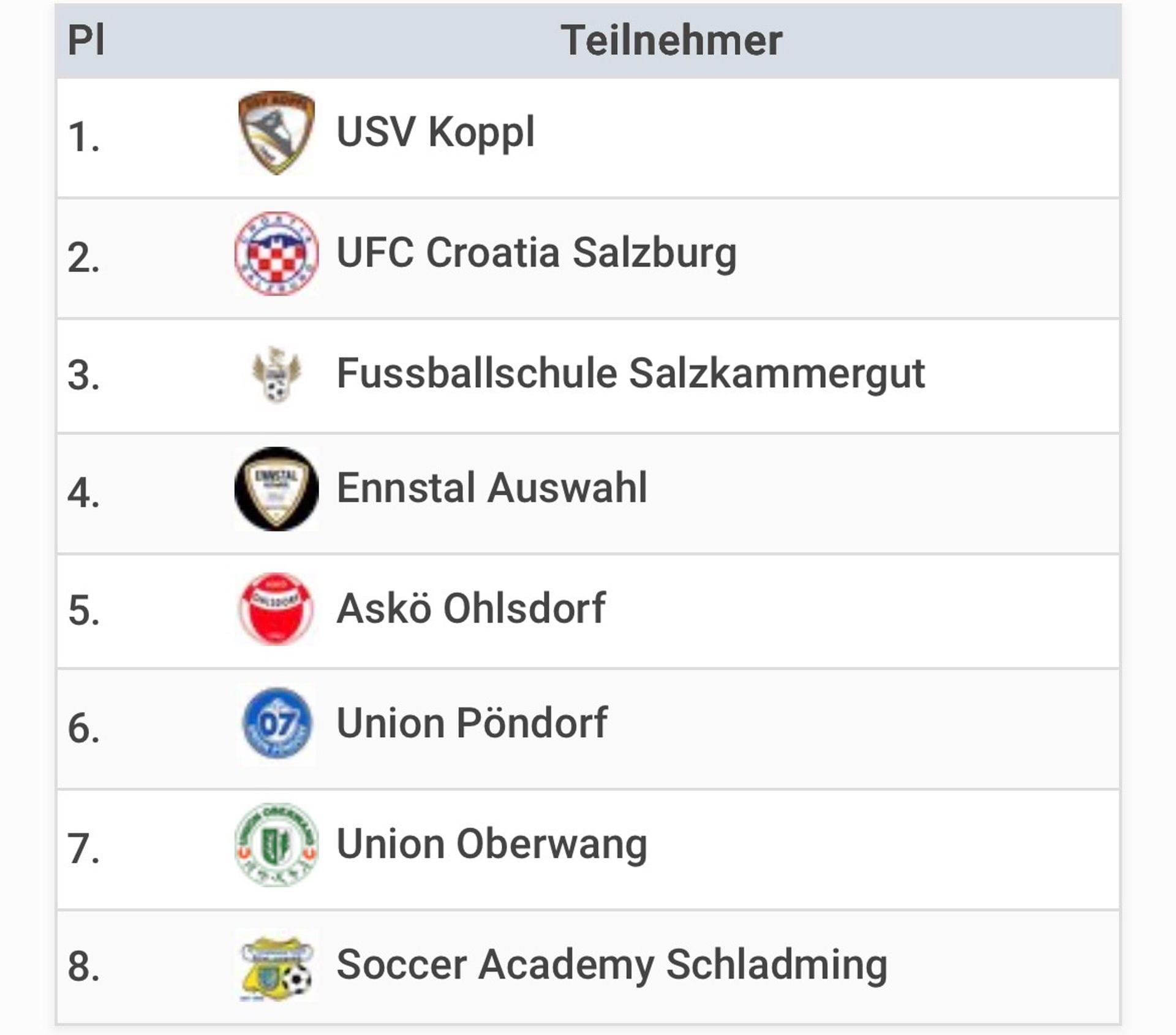
Task: Open the Union Pöndorf team name
Action: (x=472, y=723)
